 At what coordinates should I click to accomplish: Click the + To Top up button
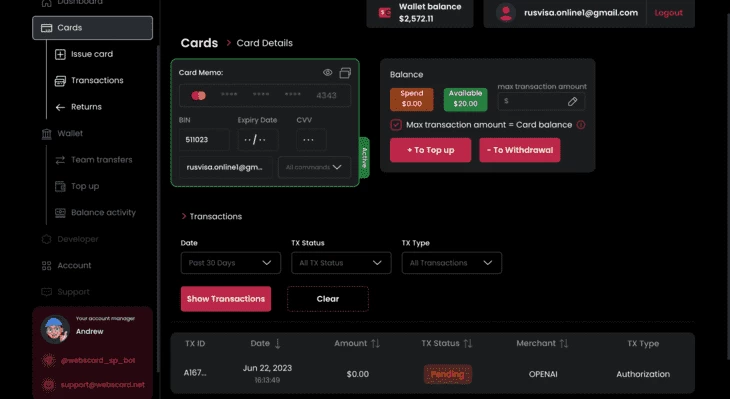431,150
